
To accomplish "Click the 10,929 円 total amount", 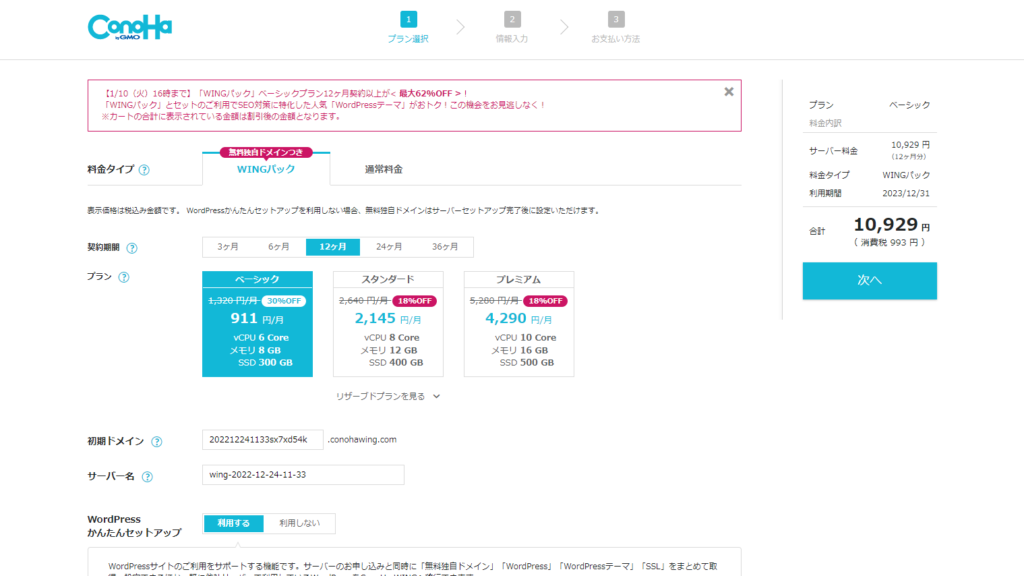I will 891,225.
